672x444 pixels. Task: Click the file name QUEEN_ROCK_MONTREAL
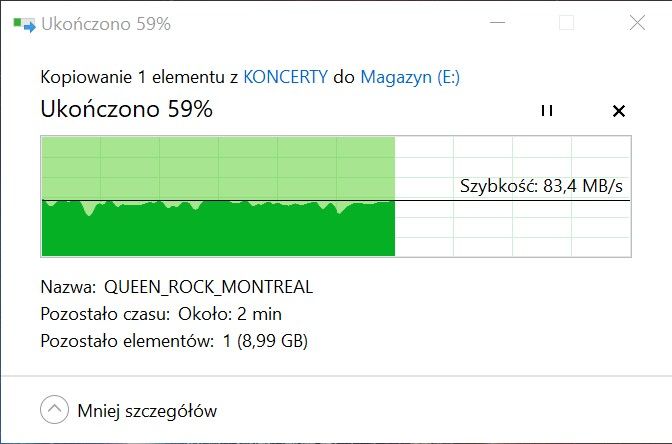point(208,287)
